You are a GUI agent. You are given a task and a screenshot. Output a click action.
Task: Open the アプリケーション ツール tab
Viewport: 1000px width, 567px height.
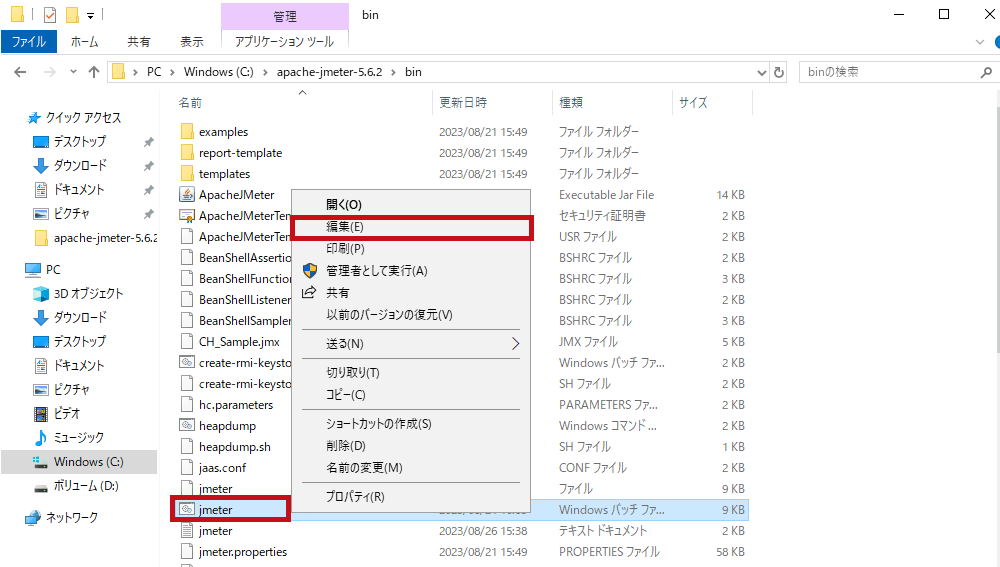point(284,42)
